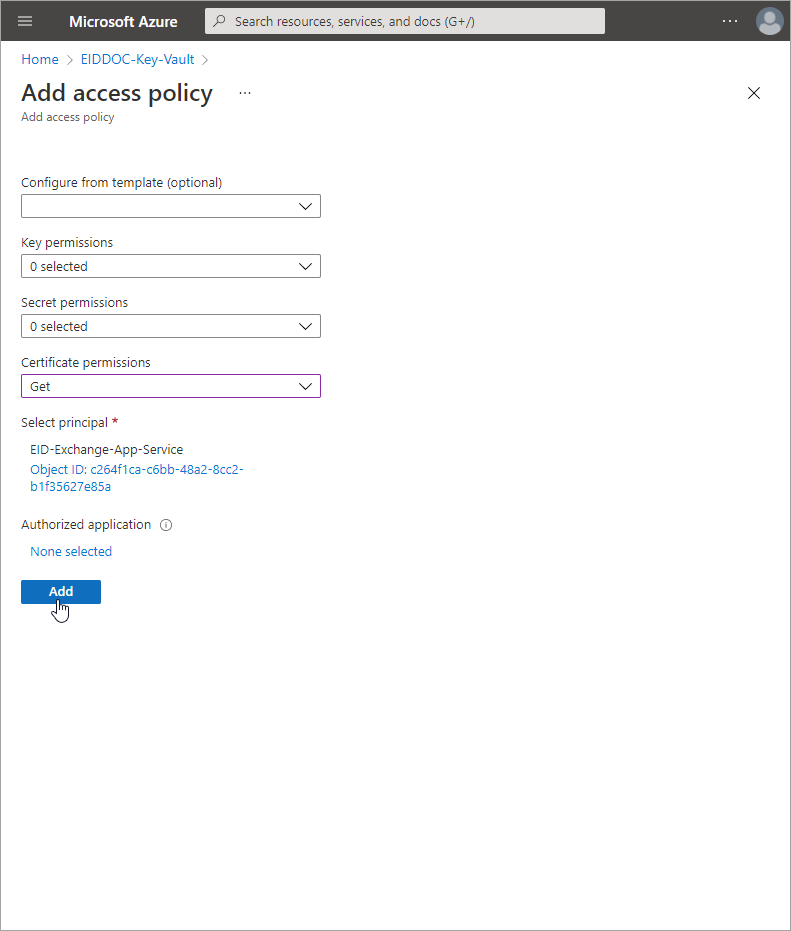Open Certificate permissions dropdown showing Get

pyautogui.click(x=171, y=386)
